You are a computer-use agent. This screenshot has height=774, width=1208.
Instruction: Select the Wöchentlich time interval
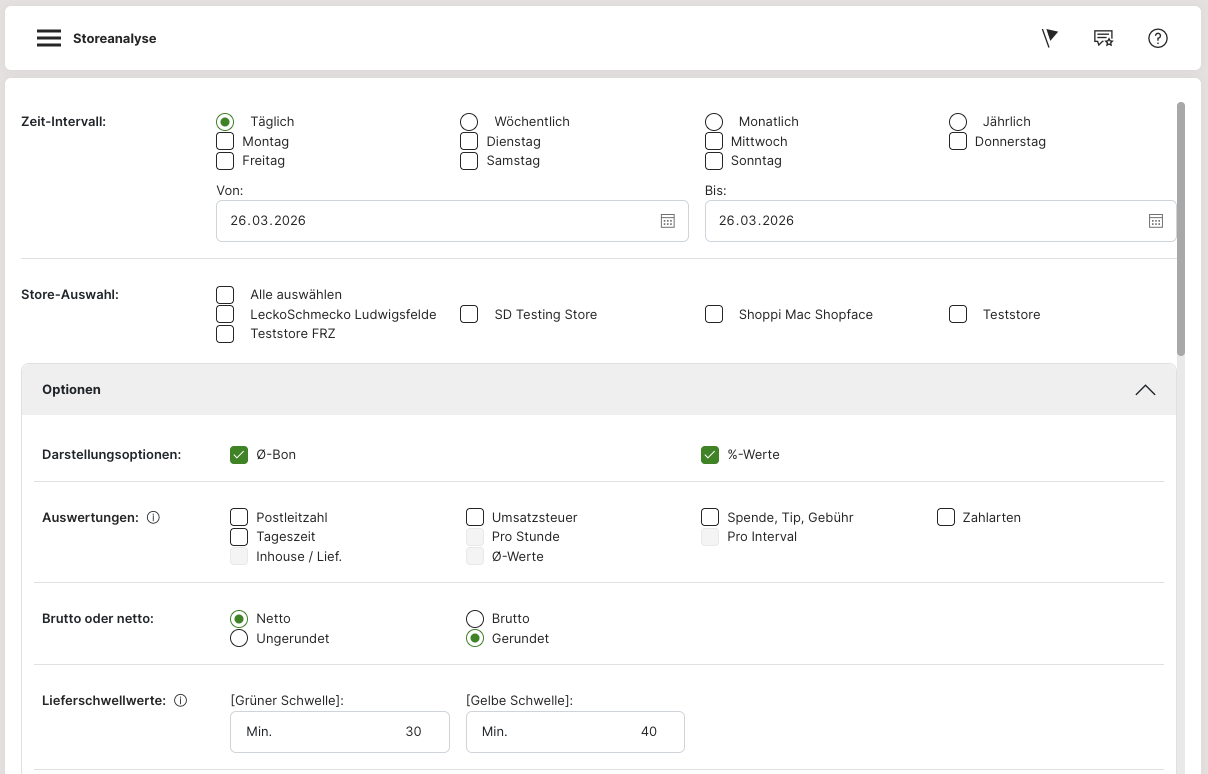(469, 122)
